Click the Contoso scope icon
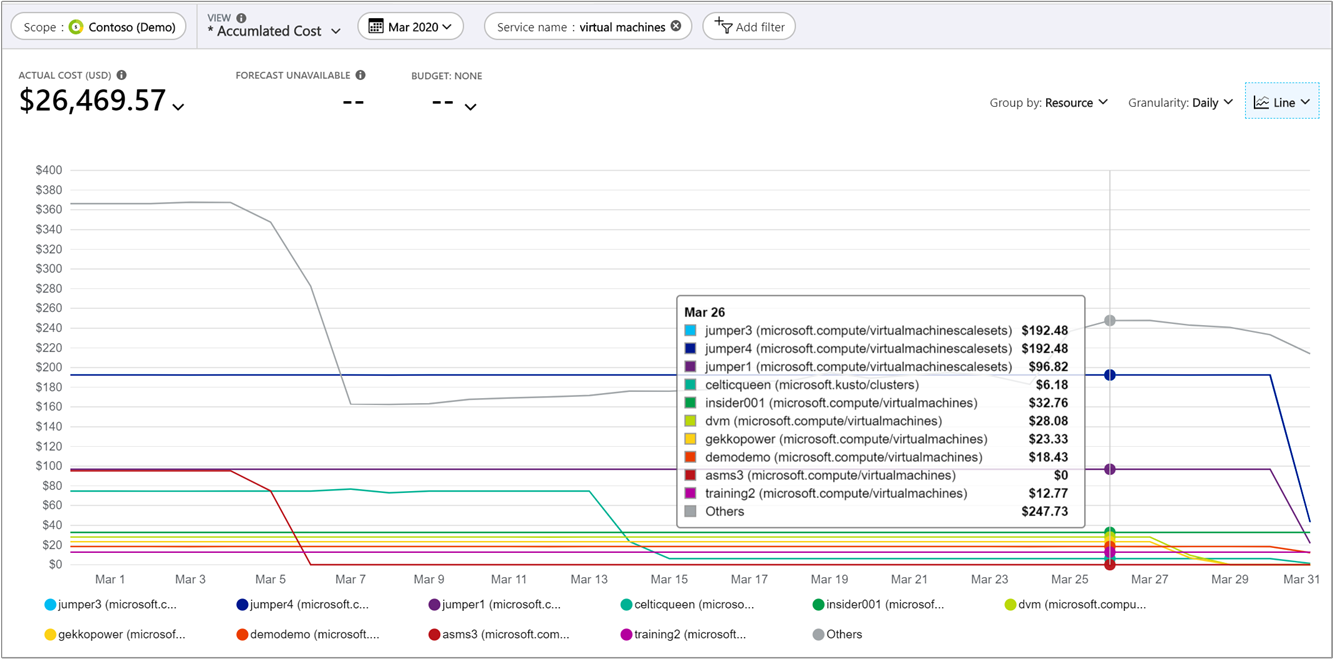Image resolution: width=1334 pixels, height=659 pixels. point(76,27)
